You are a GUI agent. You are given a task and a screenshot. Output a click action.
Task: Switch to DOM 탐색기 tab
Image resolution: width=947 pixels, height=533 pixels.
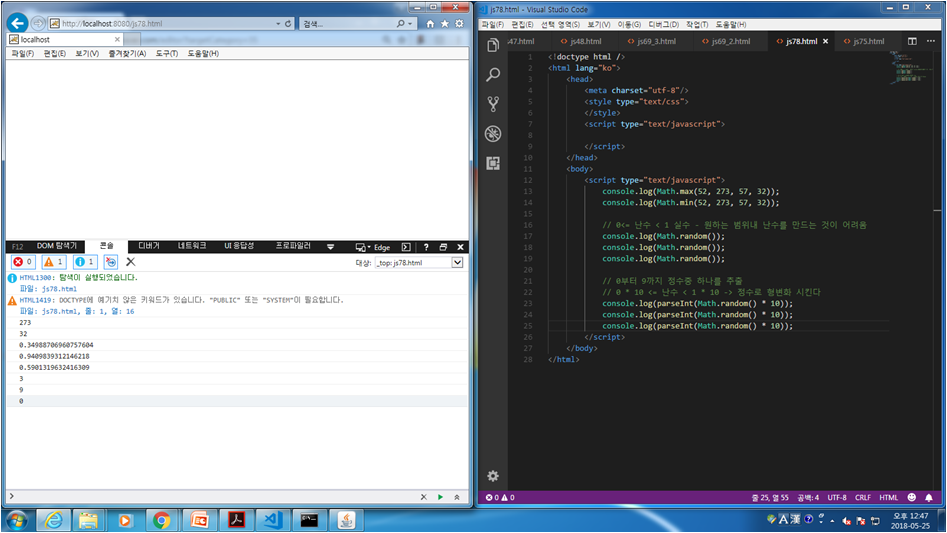click(57, 246)
